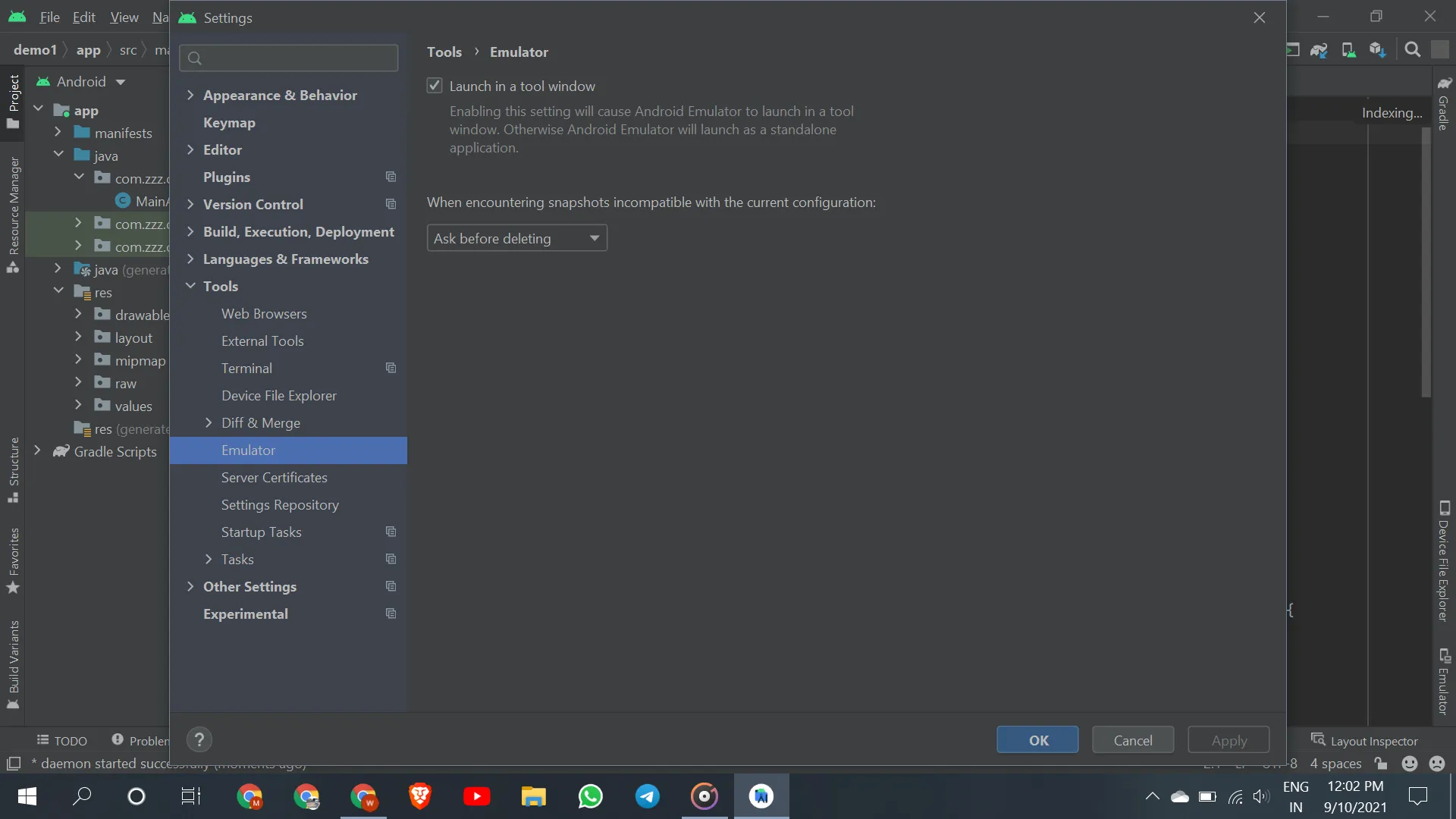The height and width of the screenshot is (819, 1456).
Task: Open the Ask before deleting dropdown
Action: pos(516,238)
